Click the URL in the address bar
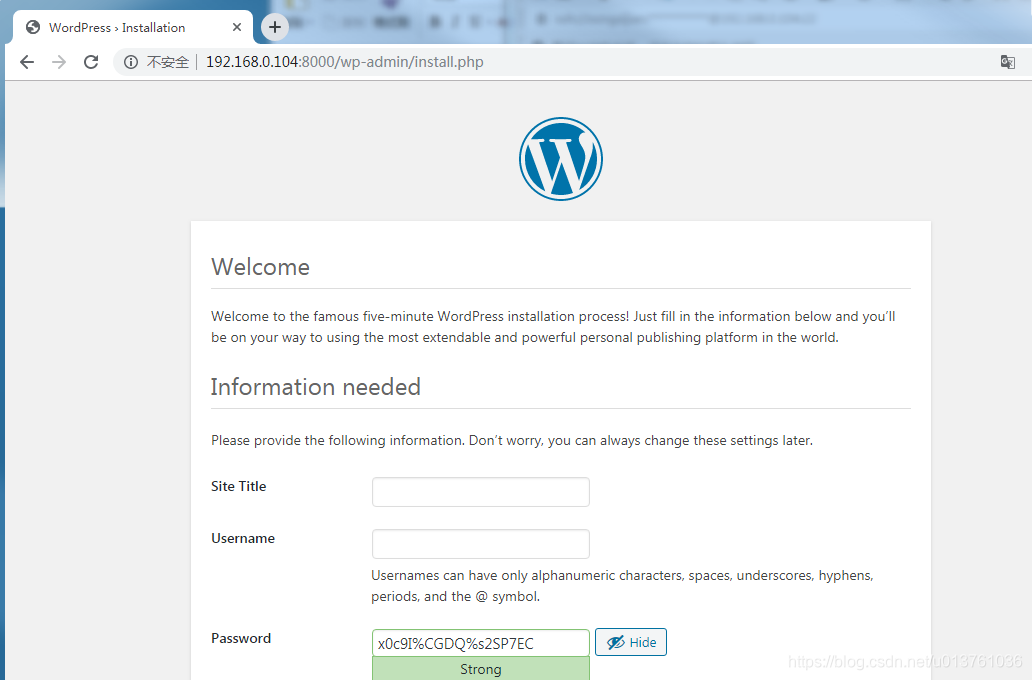 [x=344, y=62]
